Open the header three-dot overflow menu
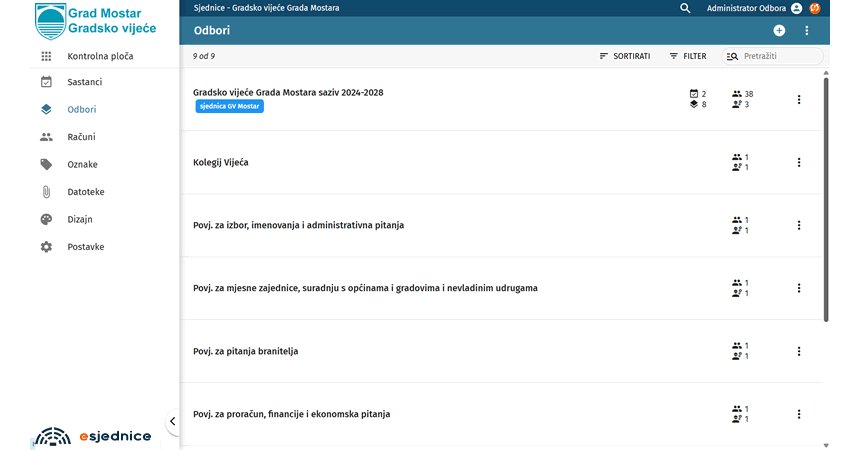Image resolution: width=860 pixels, height=450 pixels. (807, 31)
